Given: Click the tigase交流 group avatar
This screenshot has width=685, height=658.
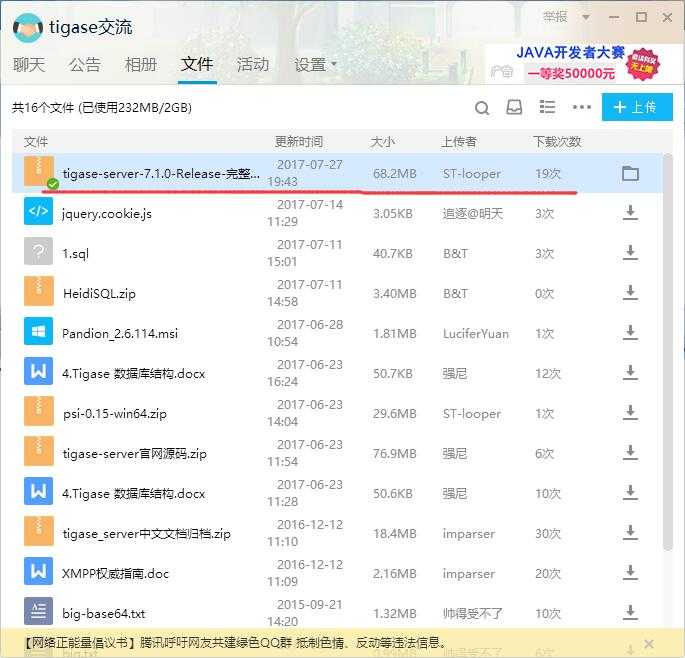Looking at the screenshot, I should coord(28,28).
